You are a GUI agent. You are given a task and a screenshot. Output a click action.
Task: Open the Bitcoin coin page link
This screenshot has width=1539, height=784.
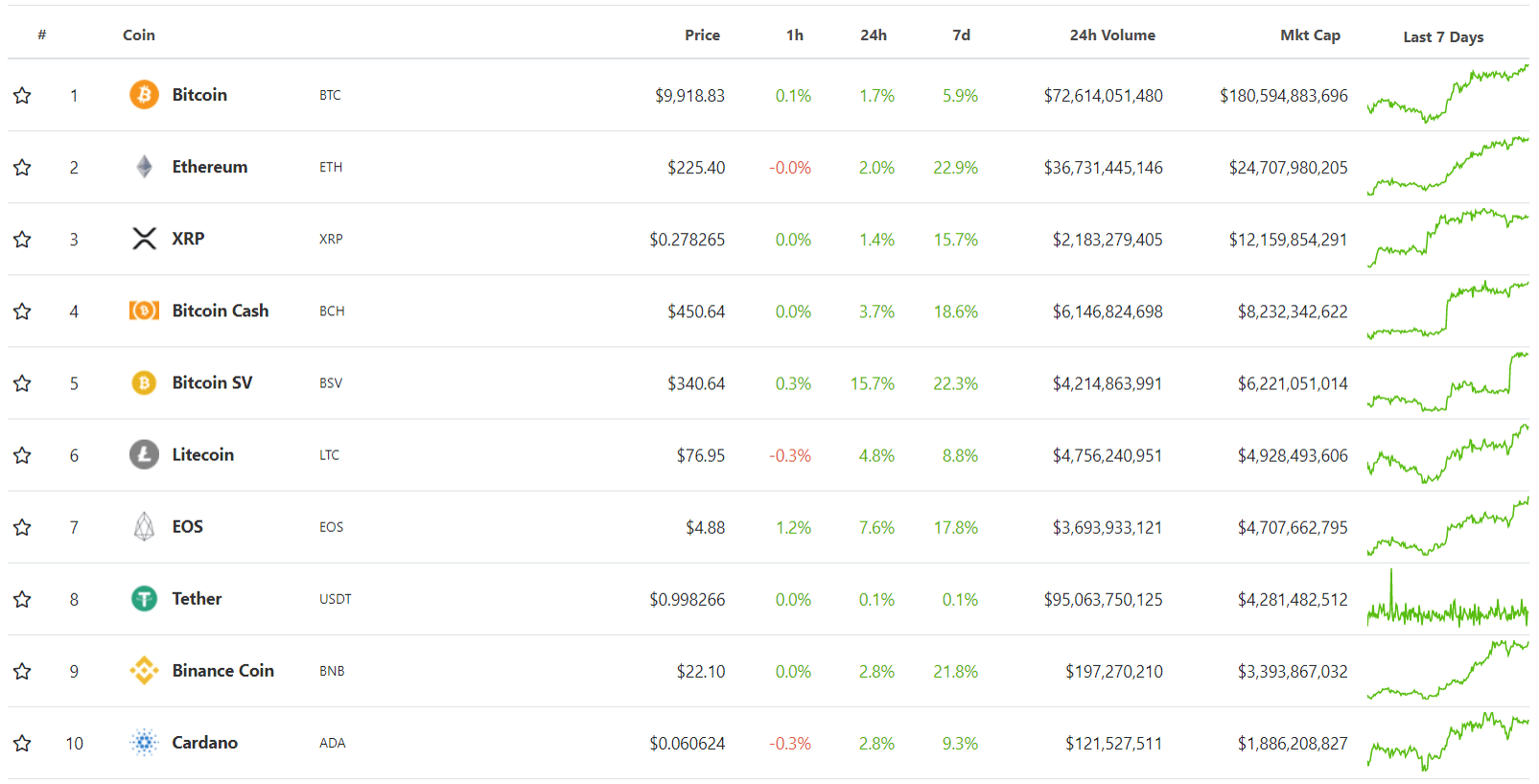[199, 95]
